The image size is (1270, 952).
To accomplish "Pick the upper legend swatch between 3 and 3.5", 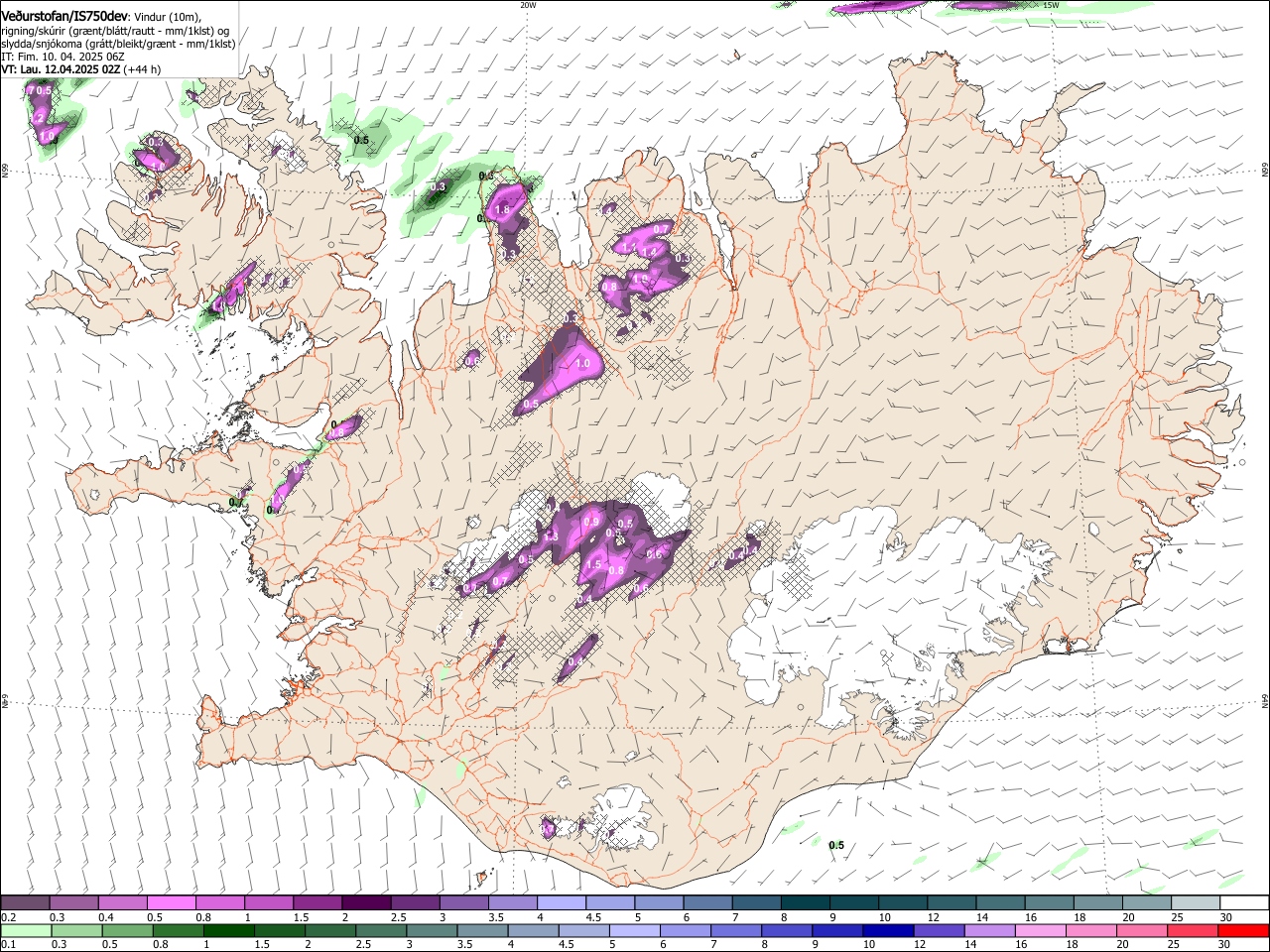I will click(x=463, y=902).
